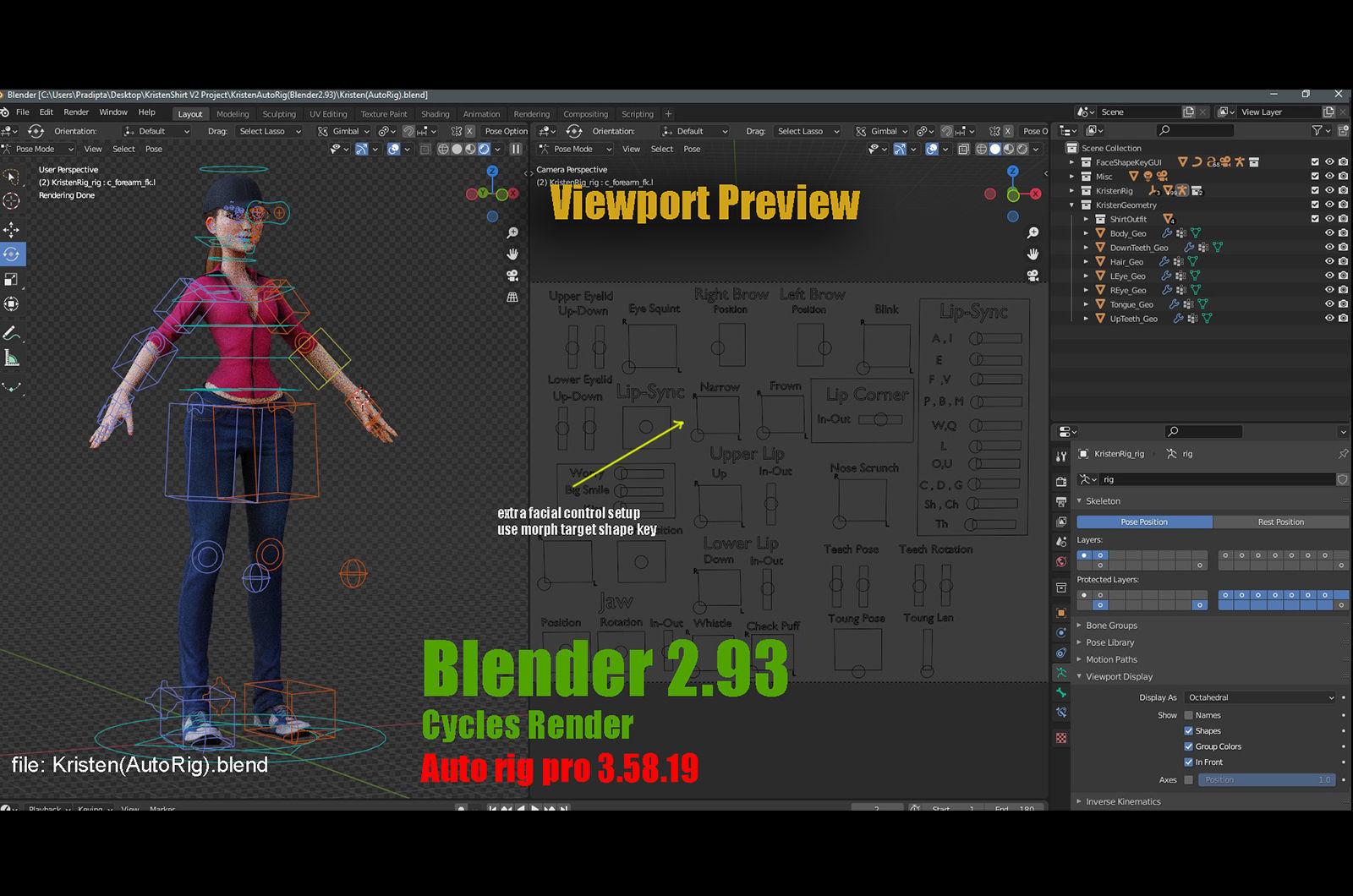The height and width of the screenshot is (896, 1353).
Task: Open the Display As Octahedral dropdown
Action: click(x=1259, y=697)
